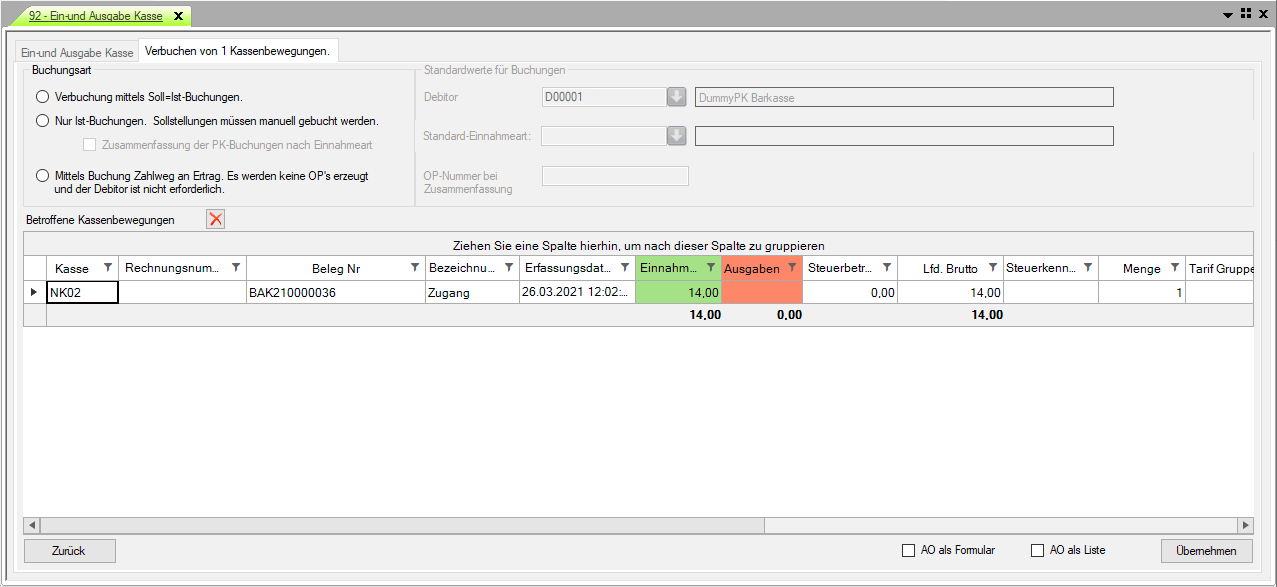This screenshot has height=587, width=1277.
Task: Open window list dropdown arrow at top right
Action: (1228, 15)
